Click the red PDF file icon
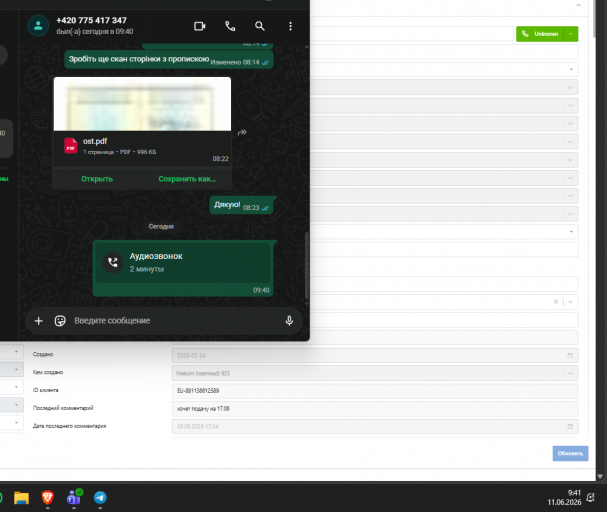This screenshot has height=512, width=607. click(x=70, y=146)
